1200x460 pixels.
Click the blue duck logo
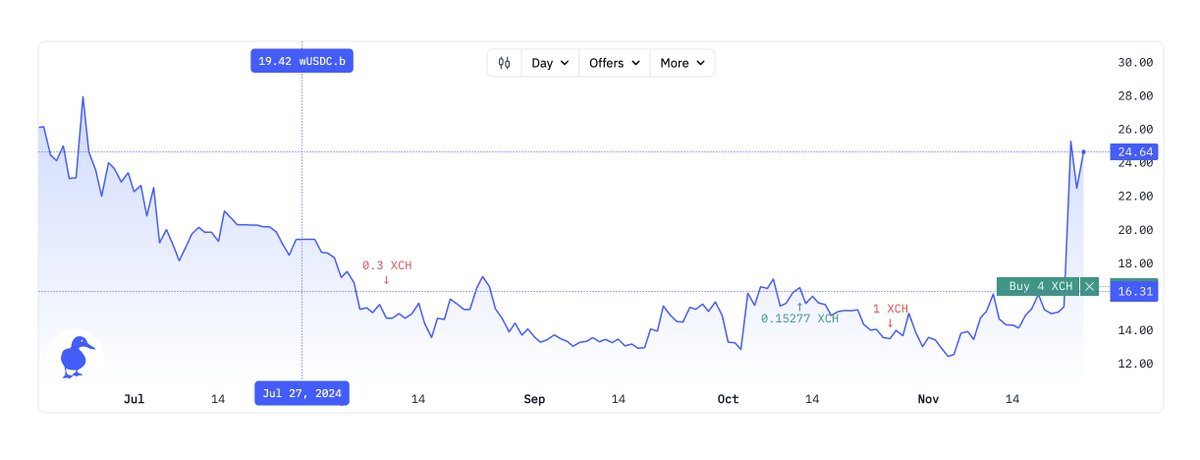[x=76, y=355]
